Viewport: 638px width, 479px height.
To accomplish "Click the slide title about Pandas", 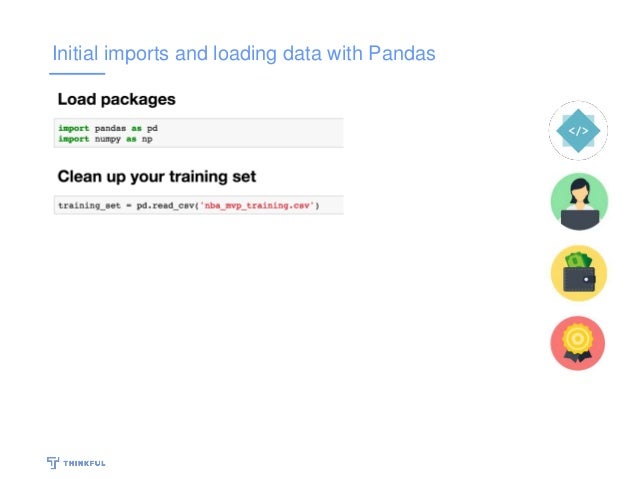I will (x=244, y=54).
